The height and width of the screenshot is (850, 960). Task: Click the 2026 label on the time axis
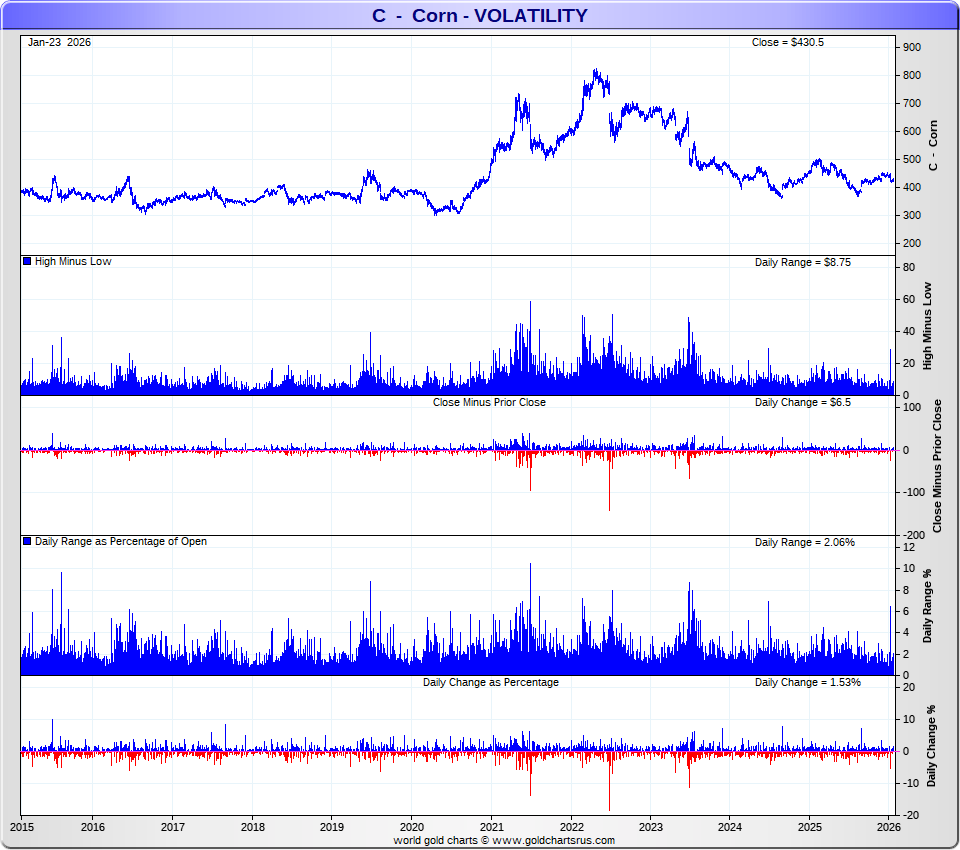(888, 827)
